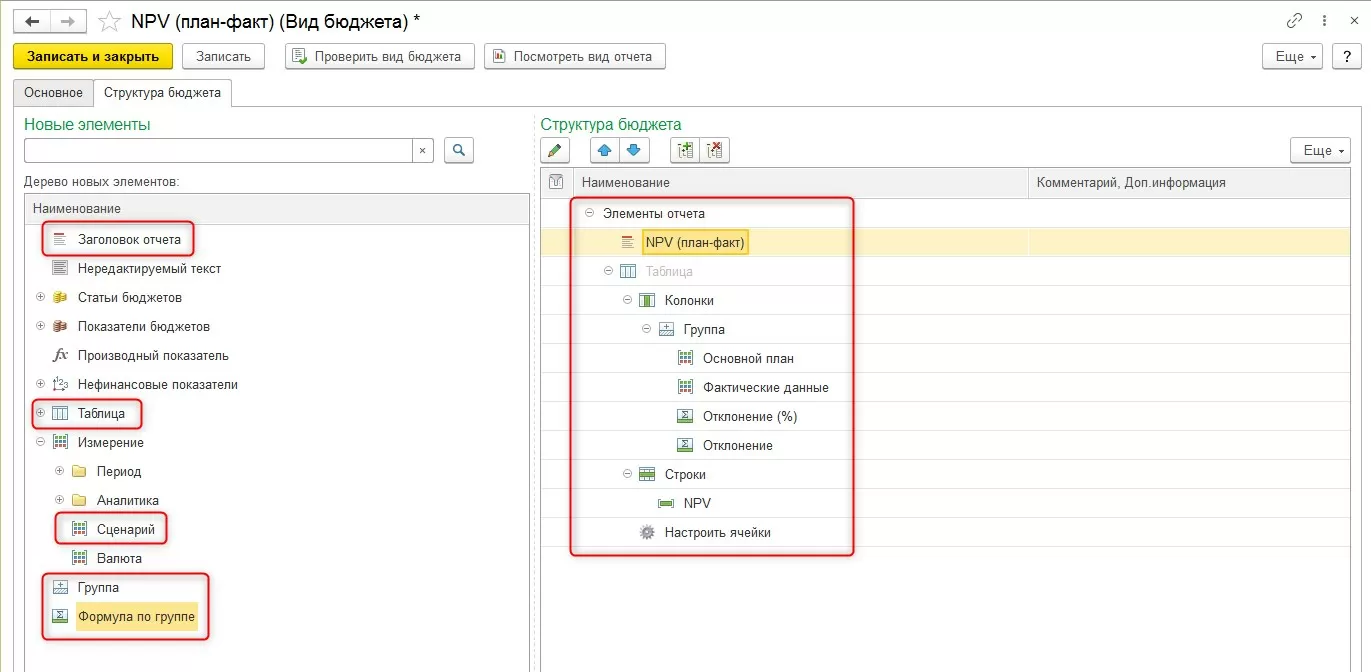Move element up with blue arrow
This screenshot has height=672, width=1371.
click(604, 150)
